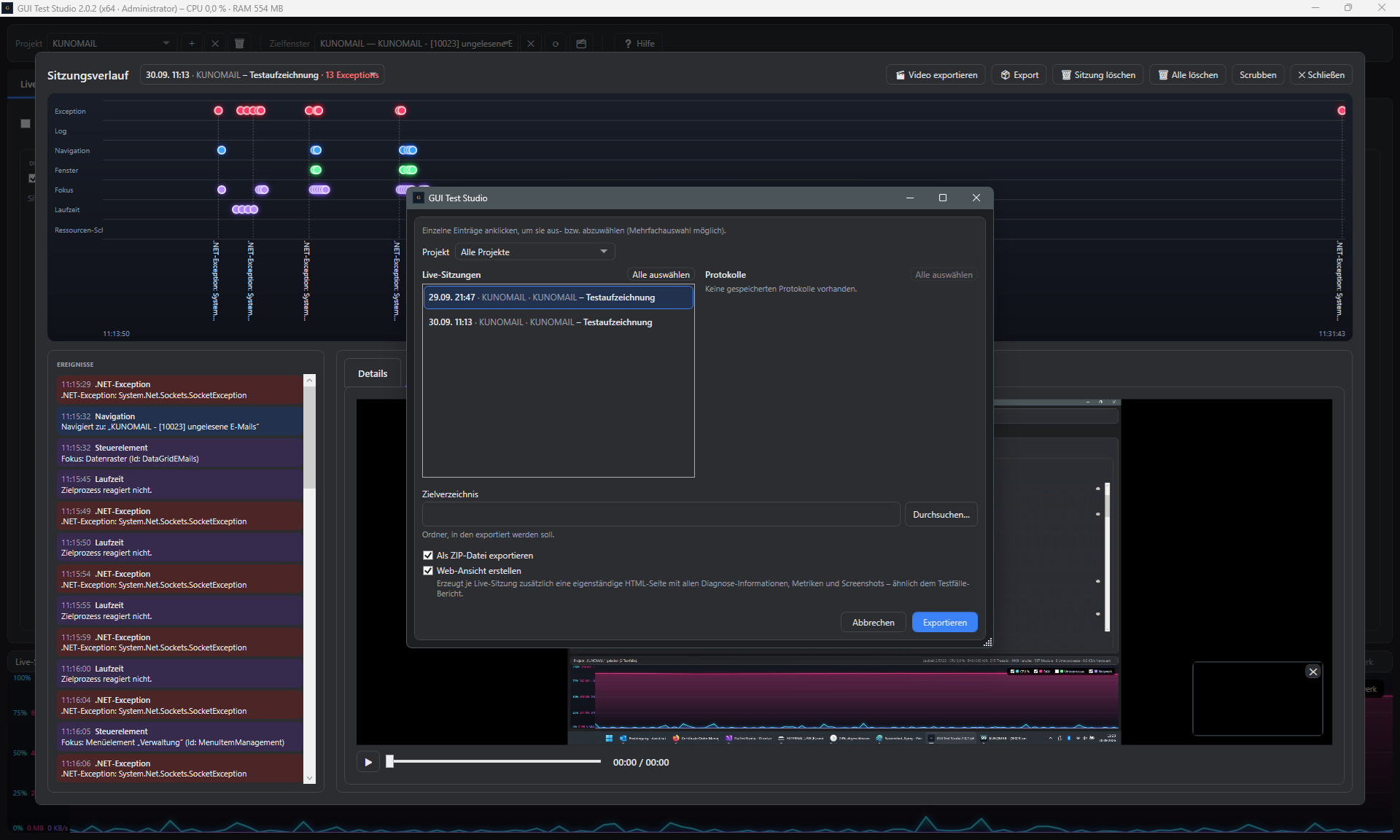Maximize the GUI Test Studio export dialog

943,198
